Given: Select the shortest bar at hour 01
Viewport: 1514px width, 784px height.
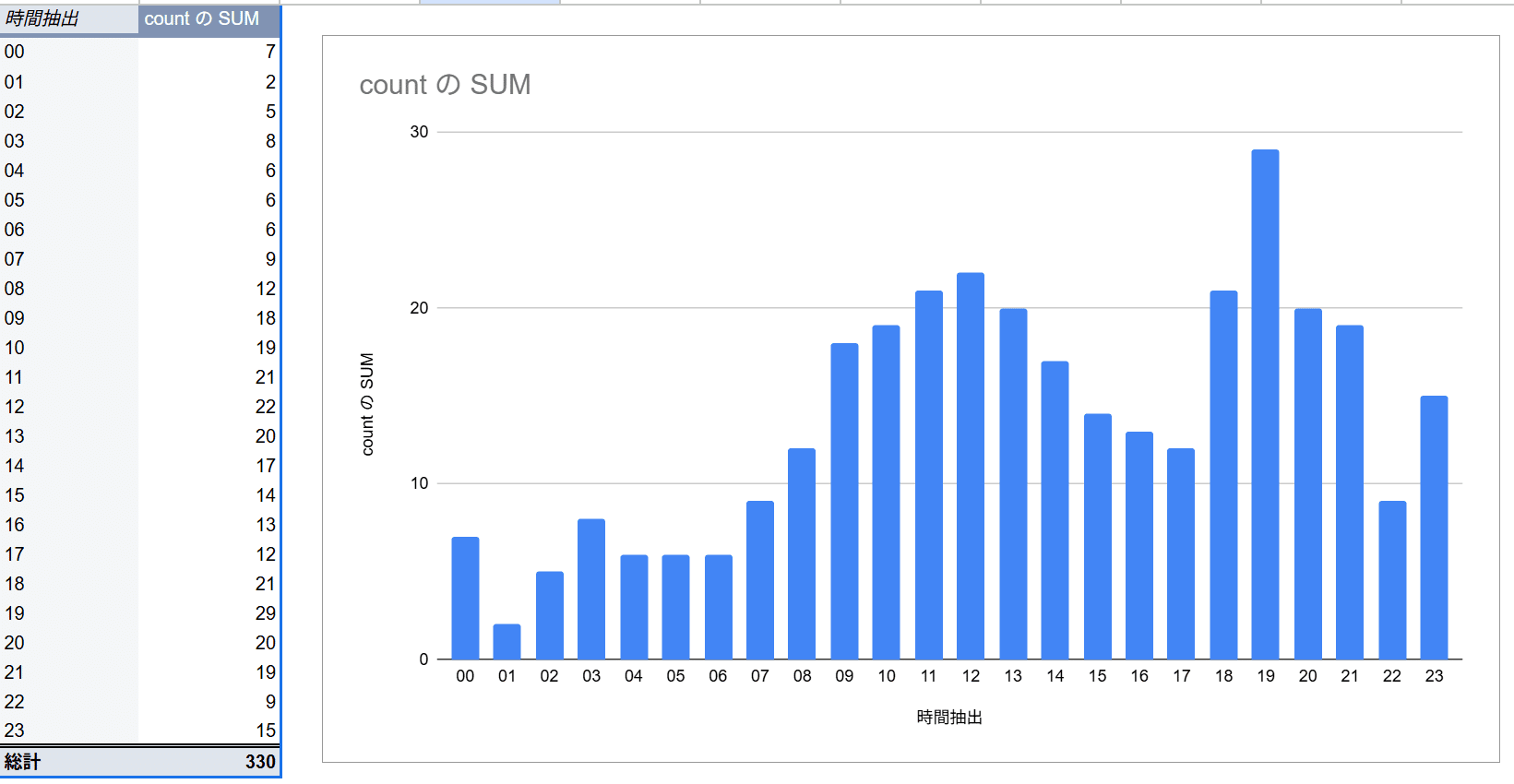Looking at the screenshot, I should [x=507, y=642].
